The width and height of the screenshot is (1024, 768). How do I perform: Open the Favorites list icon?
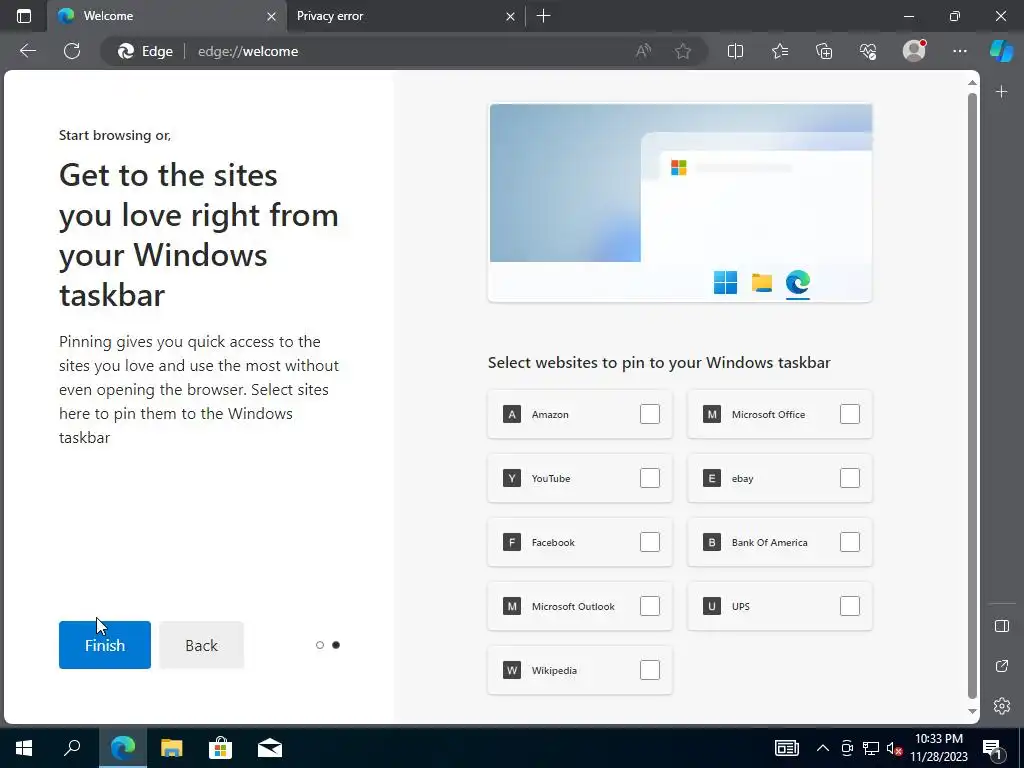[x=780, y=51]
